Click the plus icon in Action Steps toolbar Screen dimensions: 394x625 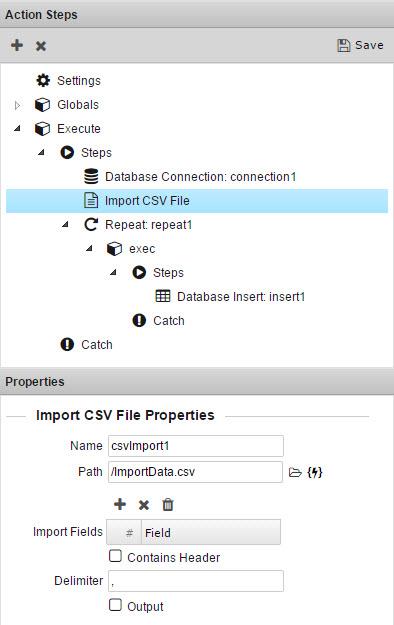[17, 45]
